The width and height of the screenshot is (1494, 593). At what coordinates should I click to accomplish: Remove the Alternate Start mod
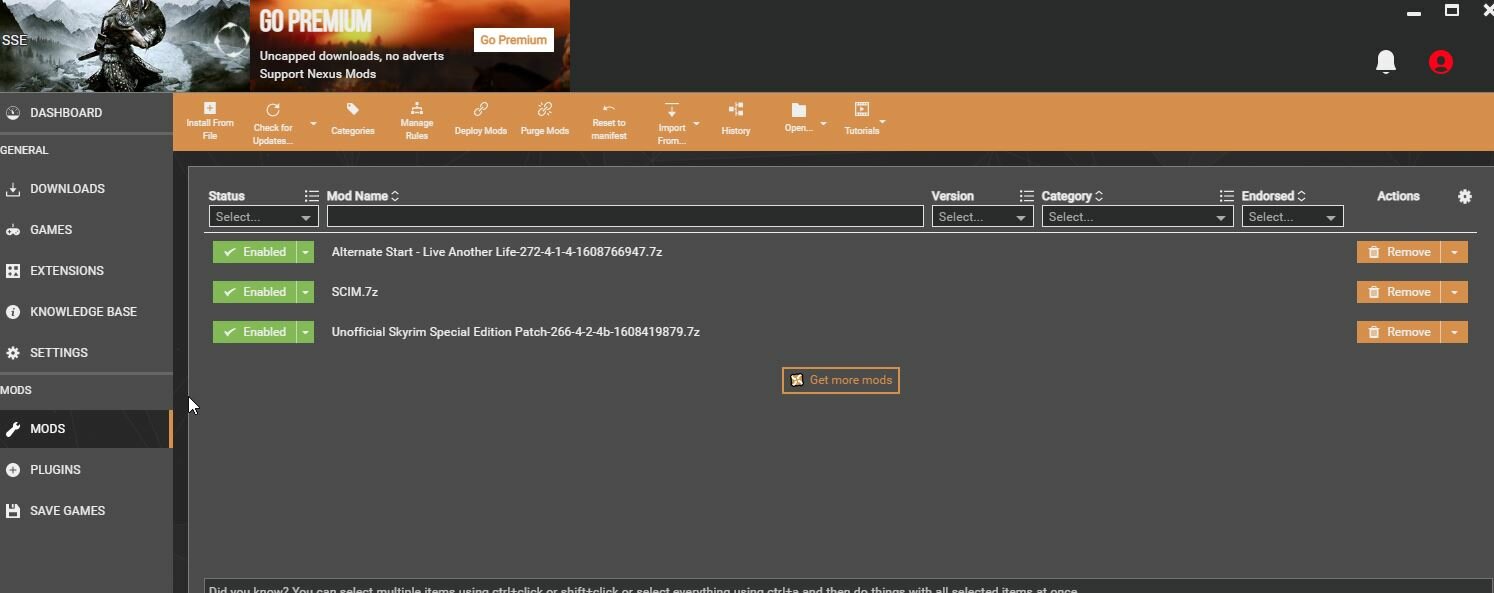coord(1398,252)
